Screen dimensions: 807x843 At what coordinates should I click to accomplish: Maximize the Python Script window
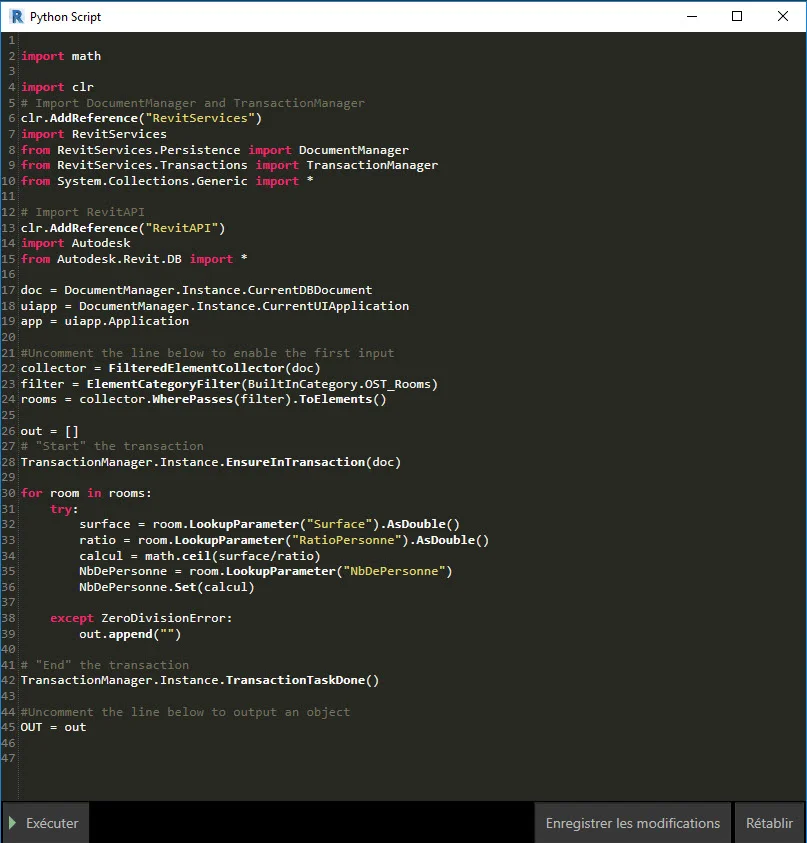737,17
